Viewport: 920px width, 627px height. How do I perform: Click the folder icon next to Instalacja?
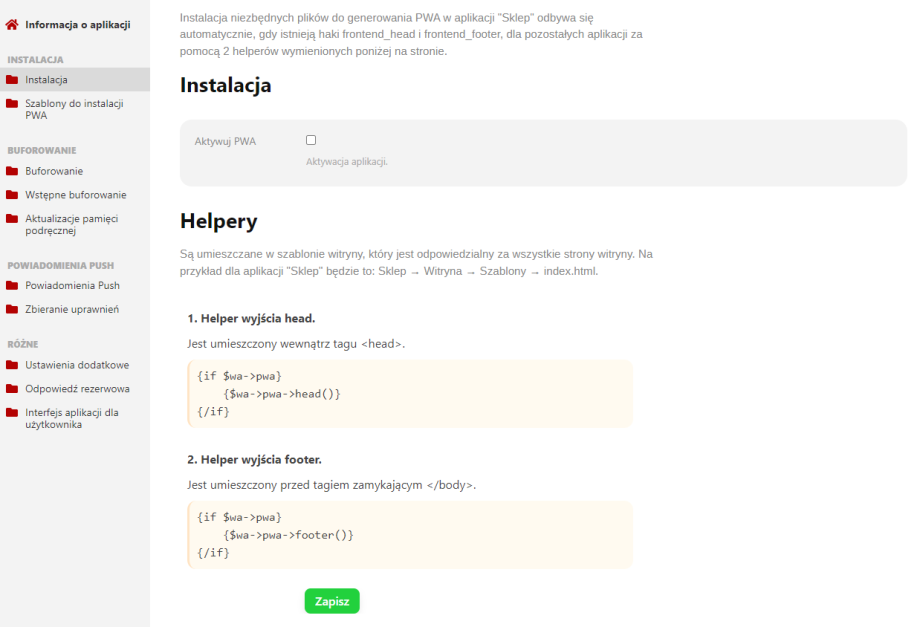coord(12,80)
